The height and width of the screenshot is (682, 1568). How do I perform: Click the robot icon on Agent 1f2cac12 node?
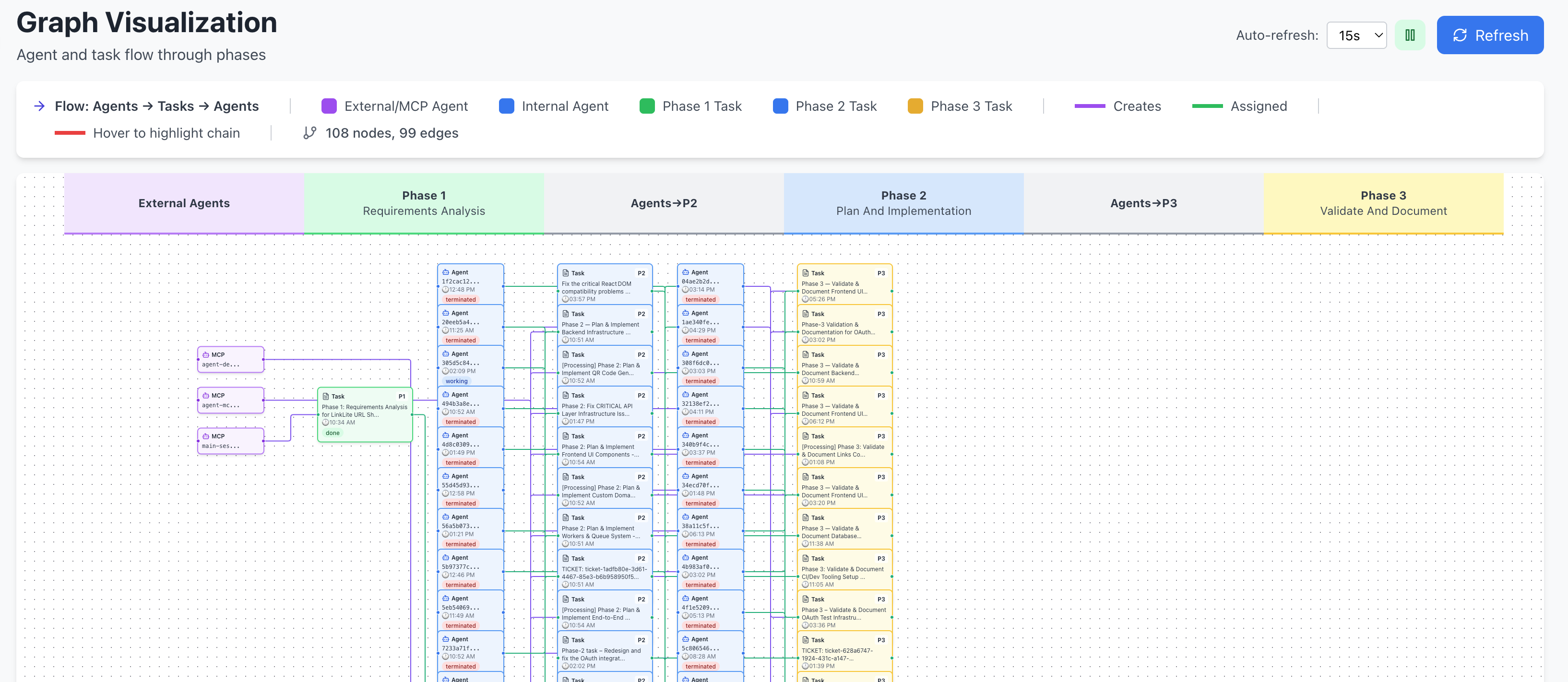pos(446,272)
